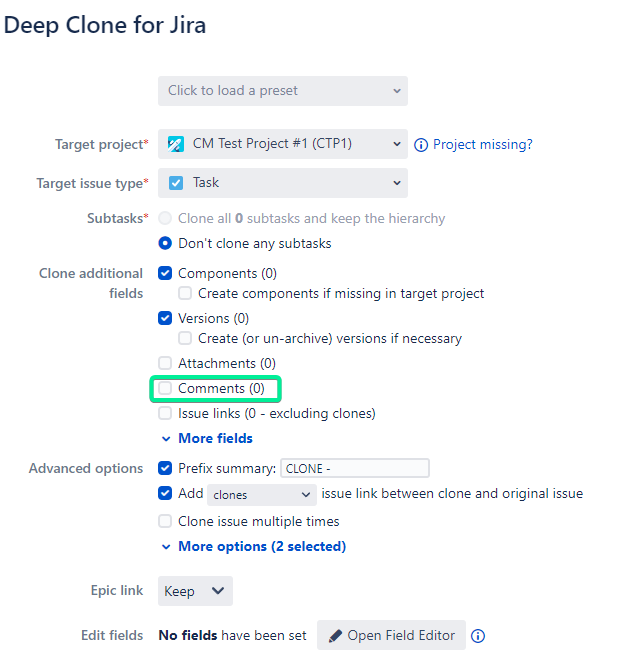Enable 'Clone issue multiple times' checkbox
This screenshot has height=670, width=639.
tap(165, 521)
